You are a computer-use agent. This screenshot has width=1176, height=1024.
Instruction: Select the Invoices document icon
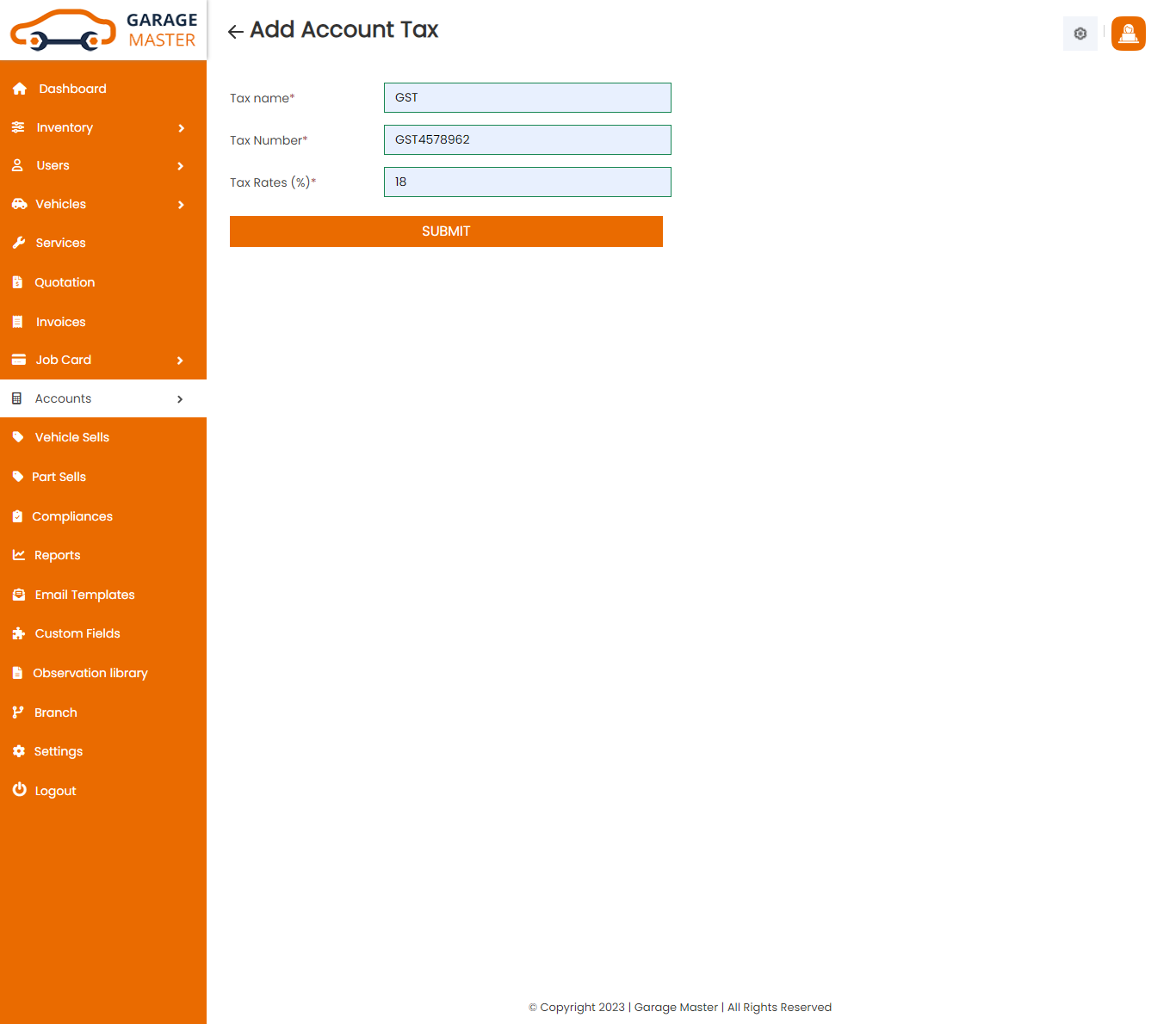(x=19, y=321)
